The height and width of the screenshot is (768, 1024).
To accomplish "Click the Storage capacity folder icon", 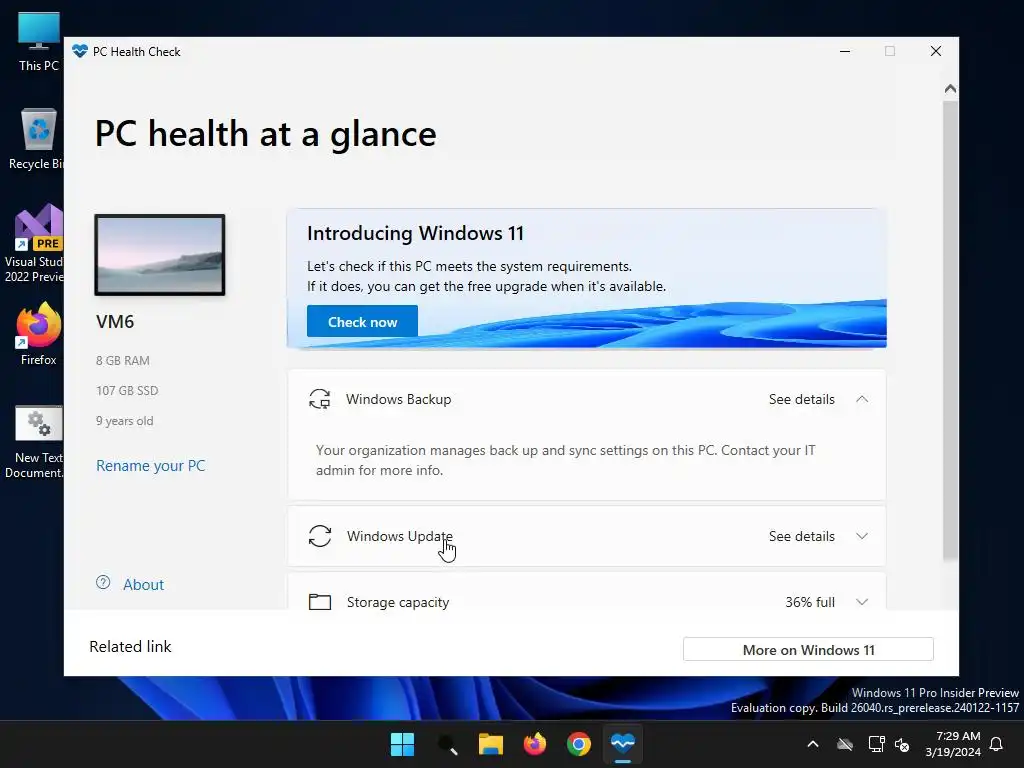I will tap(319, 602).
